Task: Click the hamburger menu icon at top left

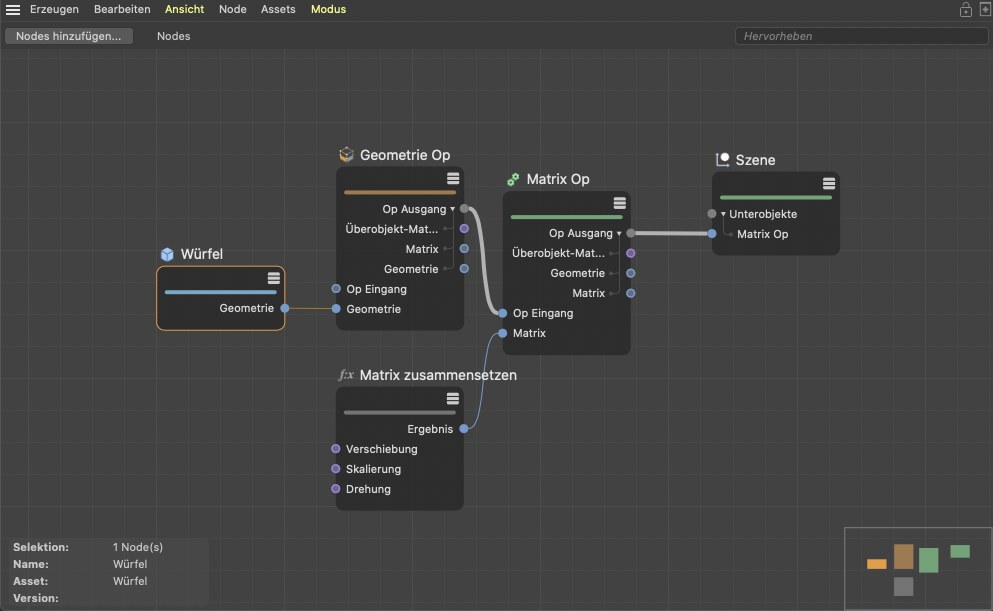Action: click(13, 9)
